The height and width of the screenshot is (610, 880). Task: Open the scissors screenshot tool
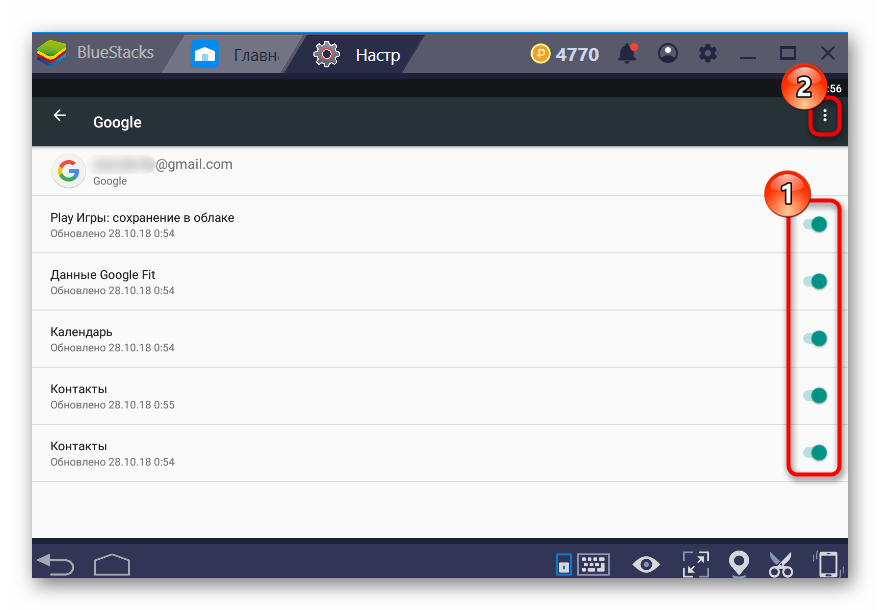point(781,565)
